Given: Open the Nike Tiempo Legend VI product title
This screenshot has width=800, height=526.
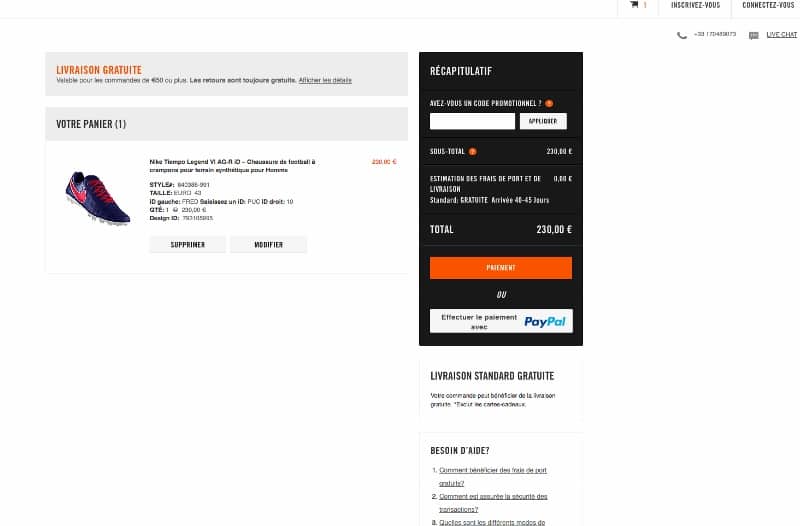Looking at the screenshot, I should click(232, 166).
